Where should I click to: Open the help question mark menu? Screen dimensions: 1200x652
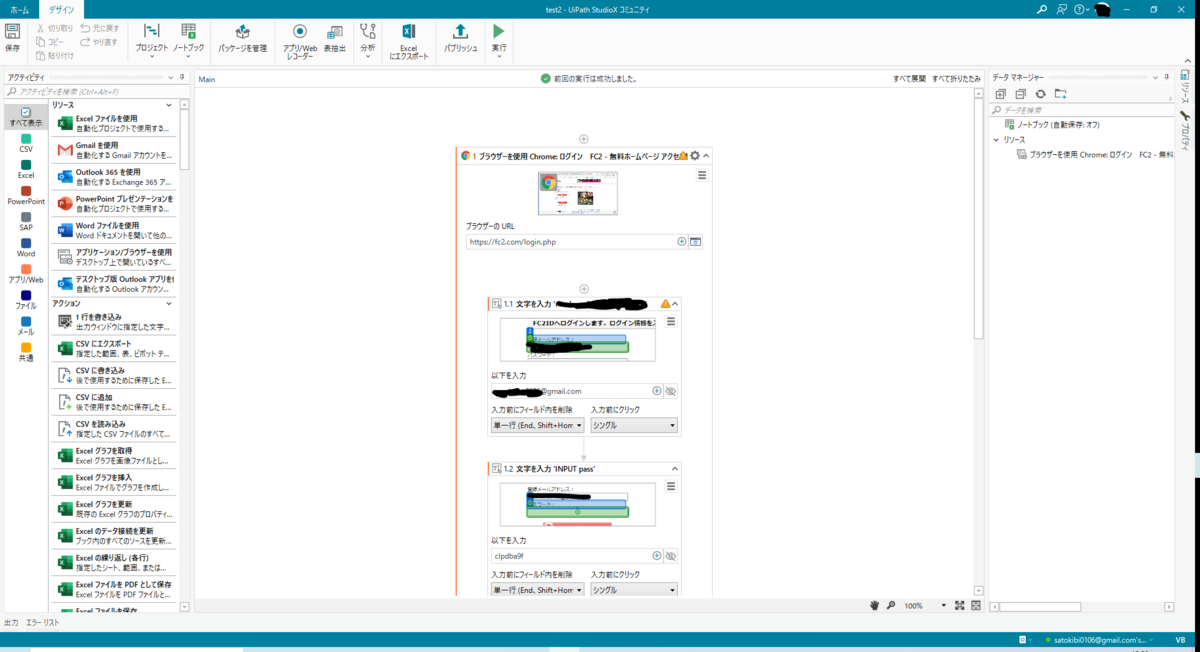tap(1080, 9)
